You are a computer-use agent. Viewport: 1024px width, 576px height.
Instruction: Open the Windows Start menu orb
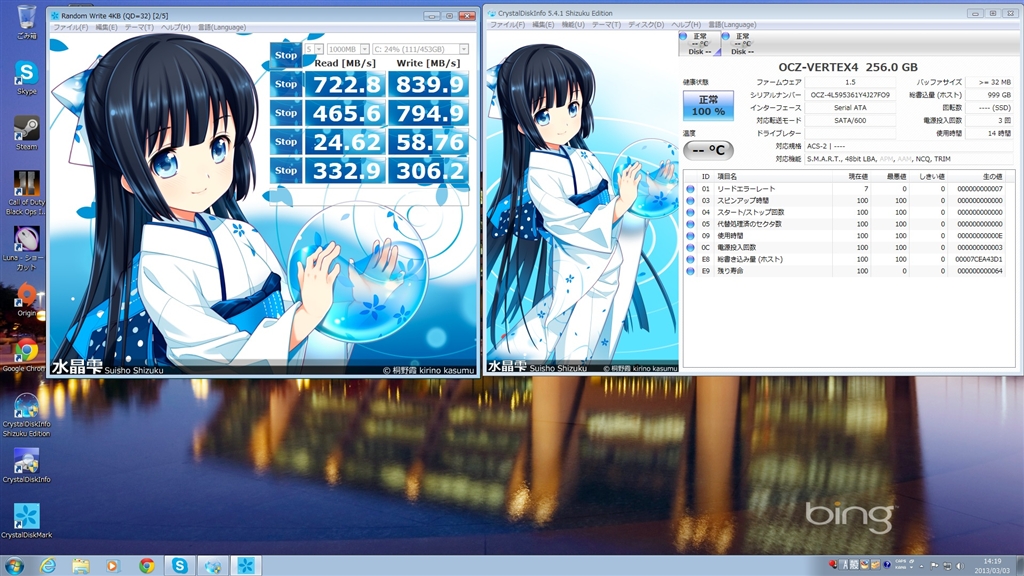[14, 566]
